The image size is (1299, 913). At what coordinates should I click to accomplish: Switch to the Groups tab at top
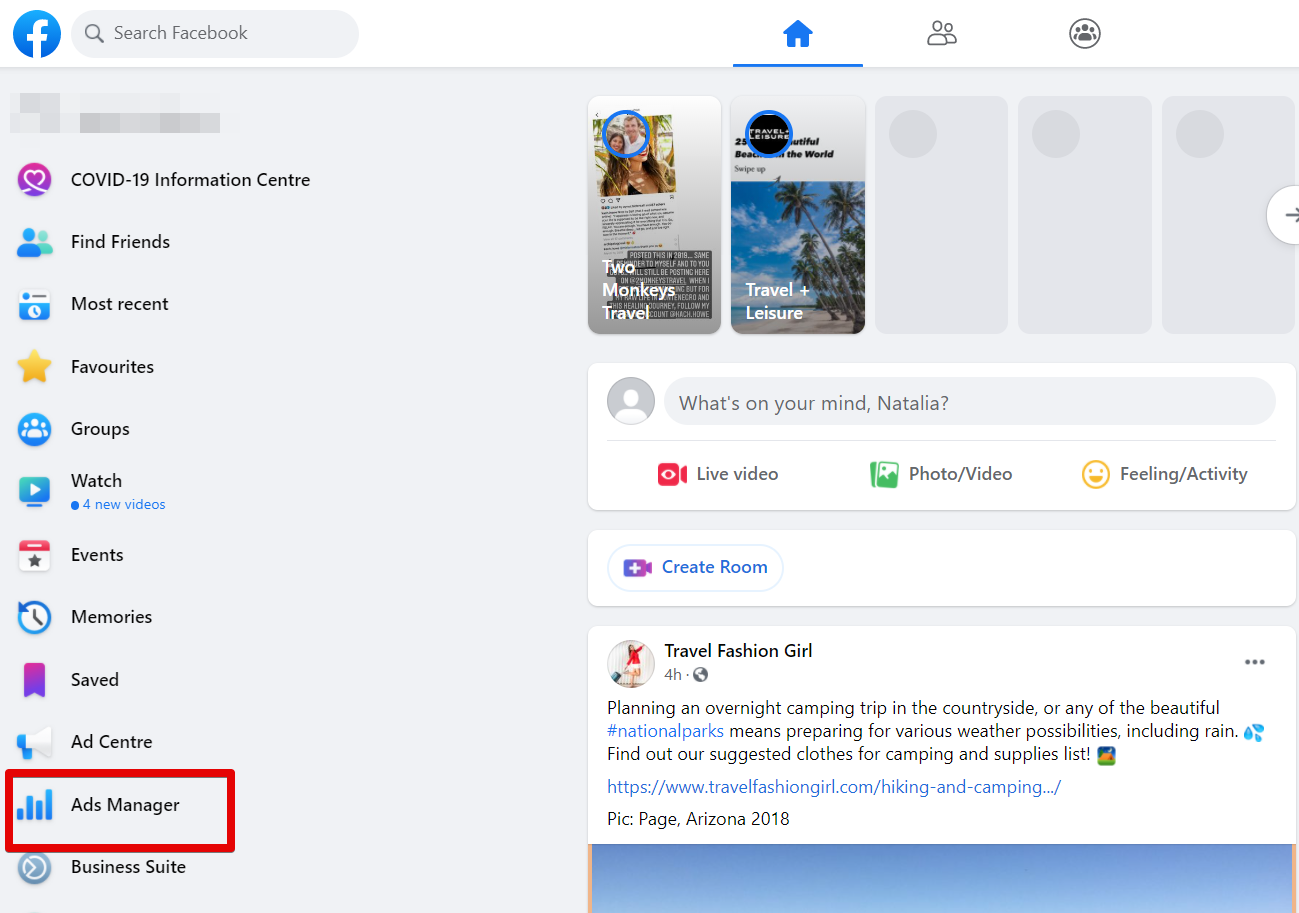coord(1084,33)
